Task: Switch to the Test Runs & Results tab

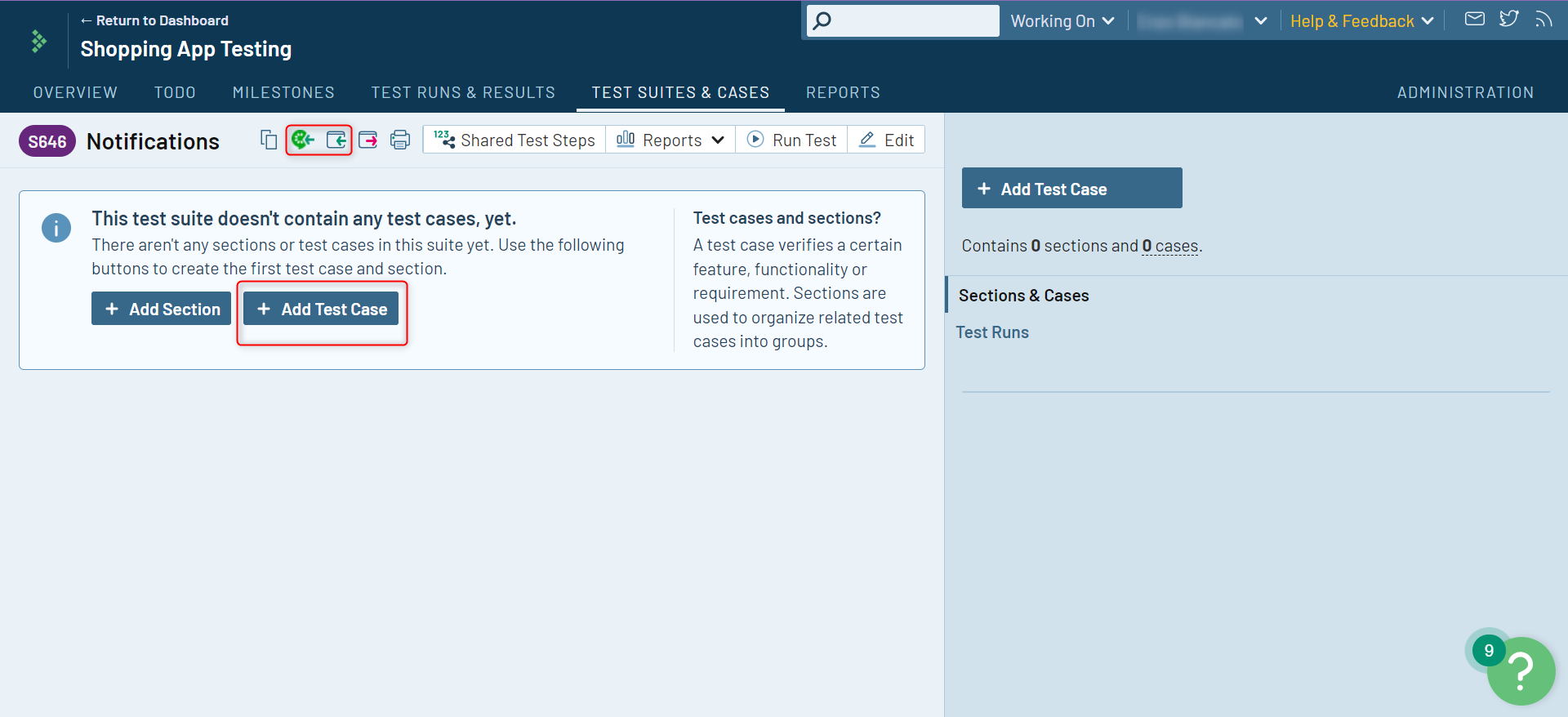Action: coord(463,92)
